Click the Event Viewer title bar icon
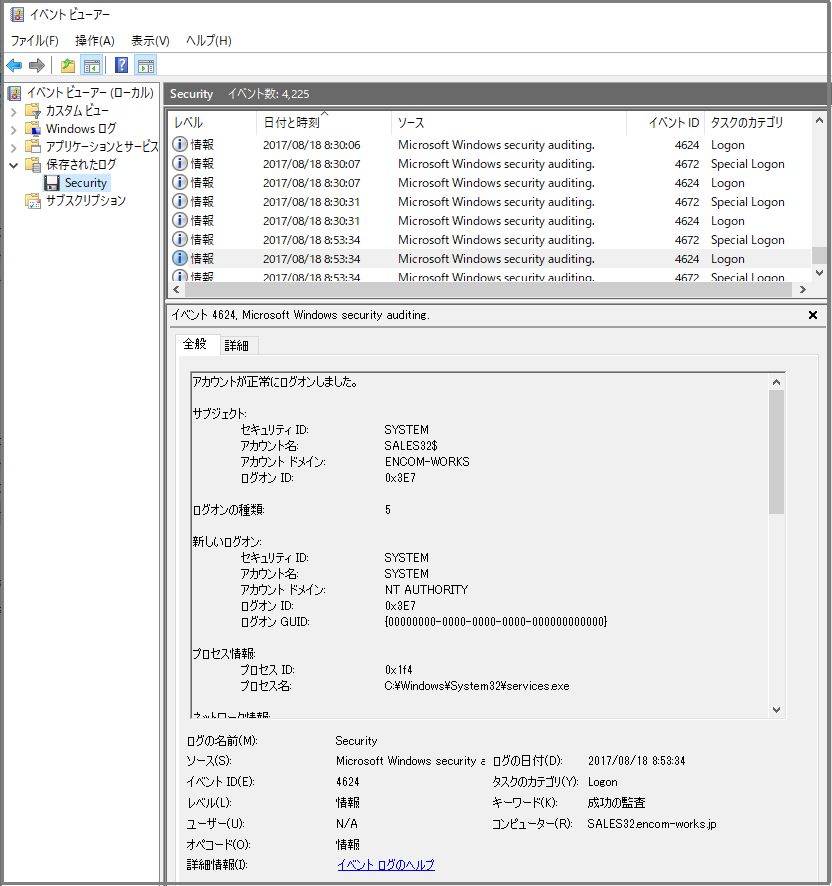Screen dimensions: 832x886 click(18, 14)
